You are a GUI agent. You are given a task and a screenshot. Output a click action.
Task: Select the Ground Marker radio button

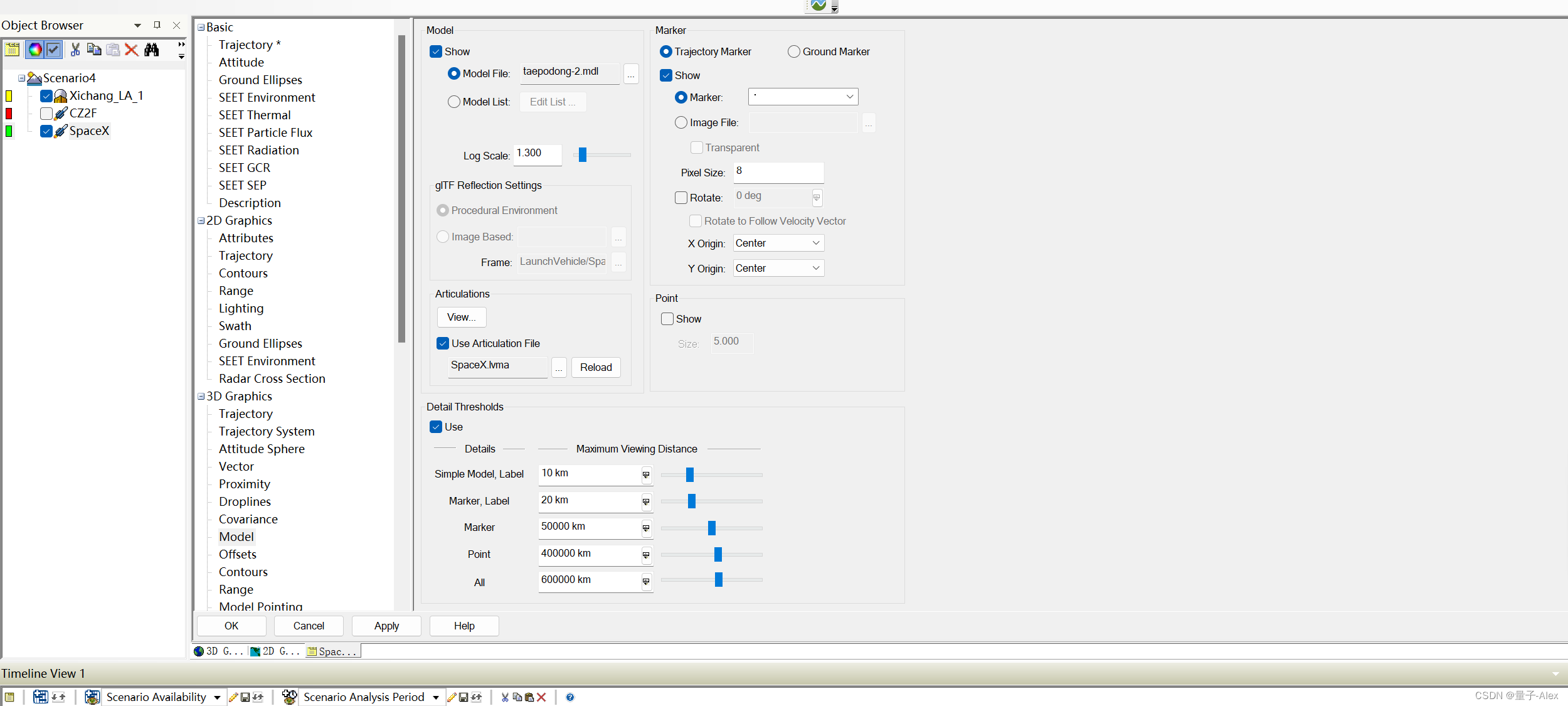[794, 51]
